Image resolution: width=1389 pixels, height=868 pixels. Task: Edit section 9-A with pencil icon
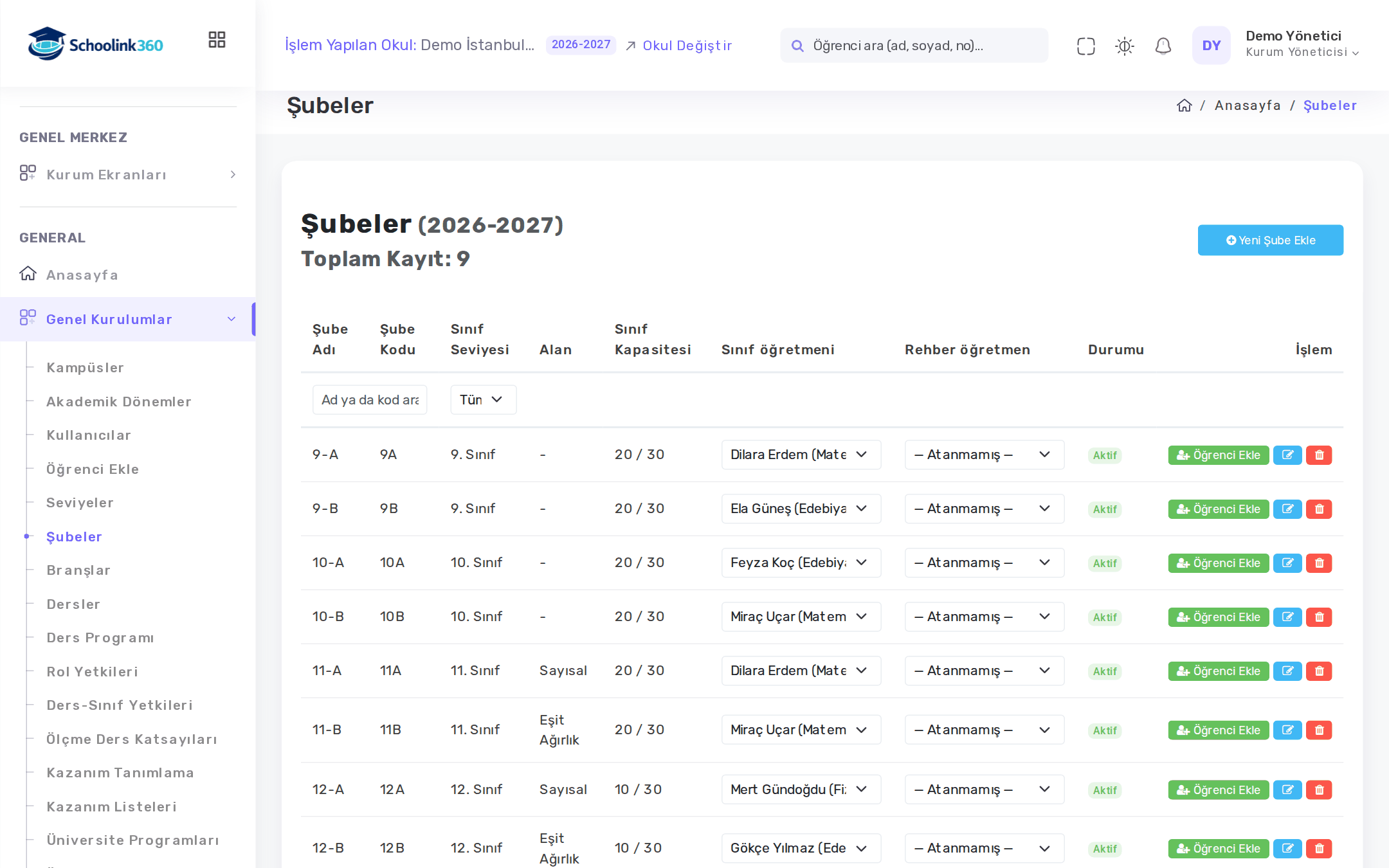coord(1287,455)
